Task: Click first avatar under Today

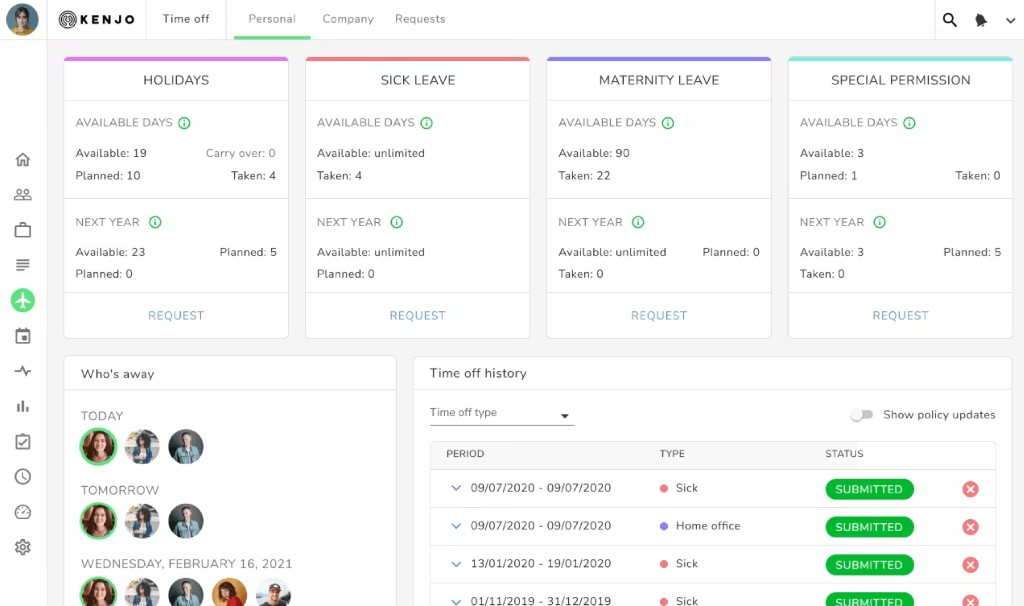Action: click(98, 447)
